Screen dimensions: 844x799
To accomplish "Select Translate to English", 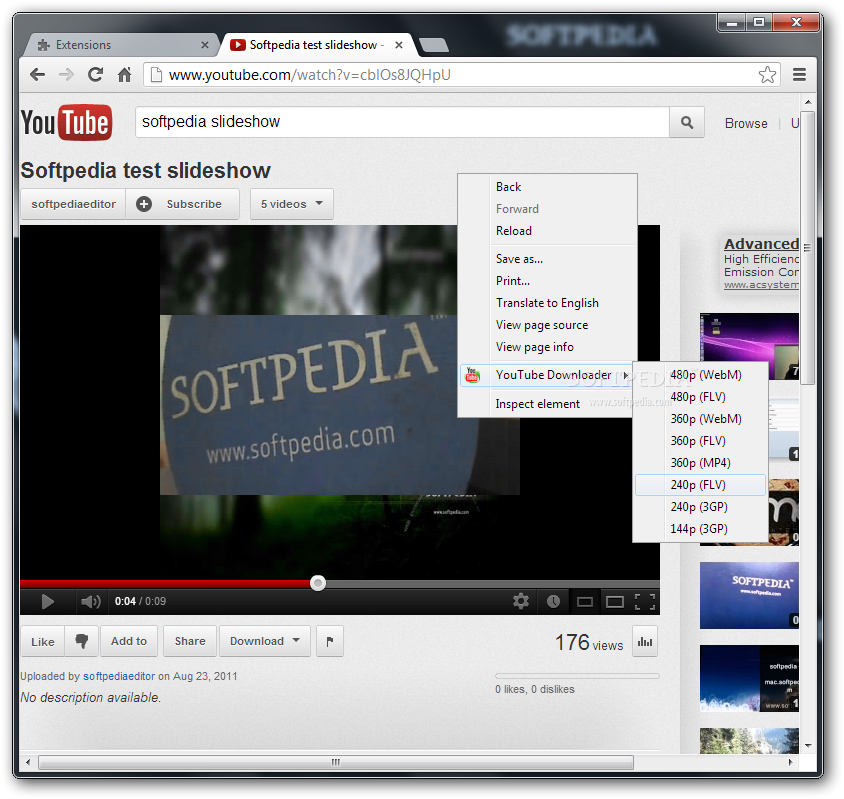I will click(x=547, y=303).
